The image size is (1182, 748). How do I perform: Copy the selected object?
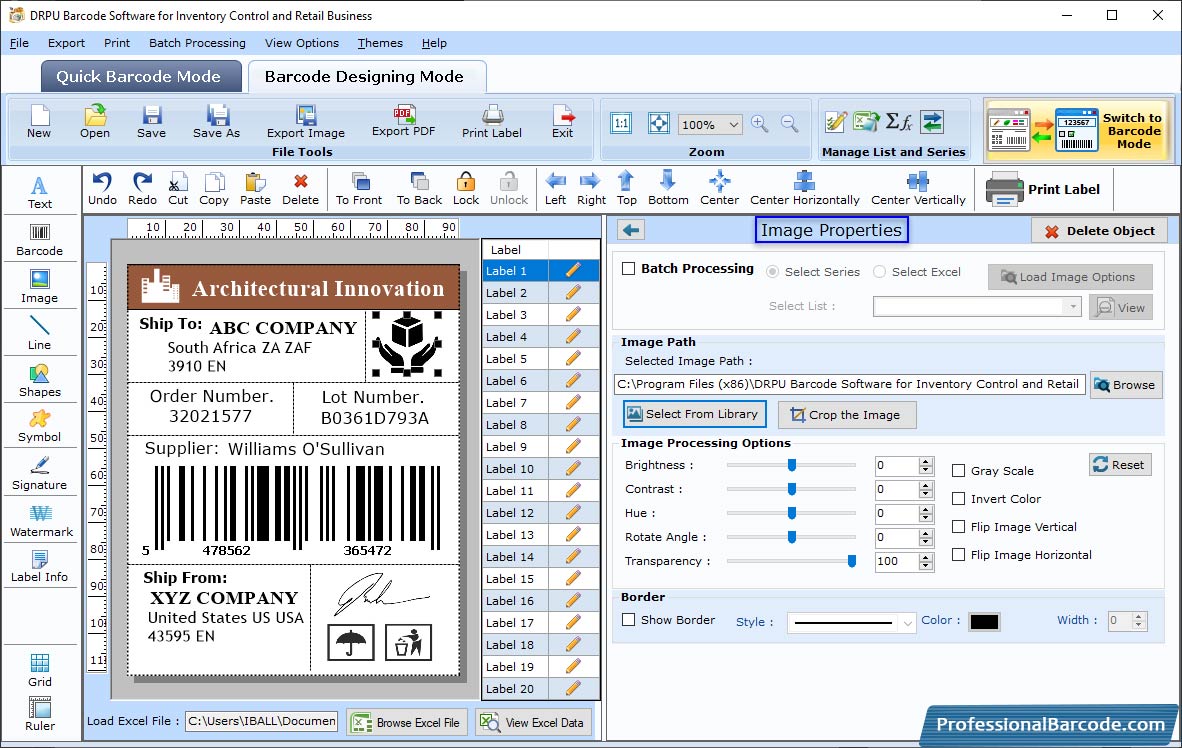(213, 189)
